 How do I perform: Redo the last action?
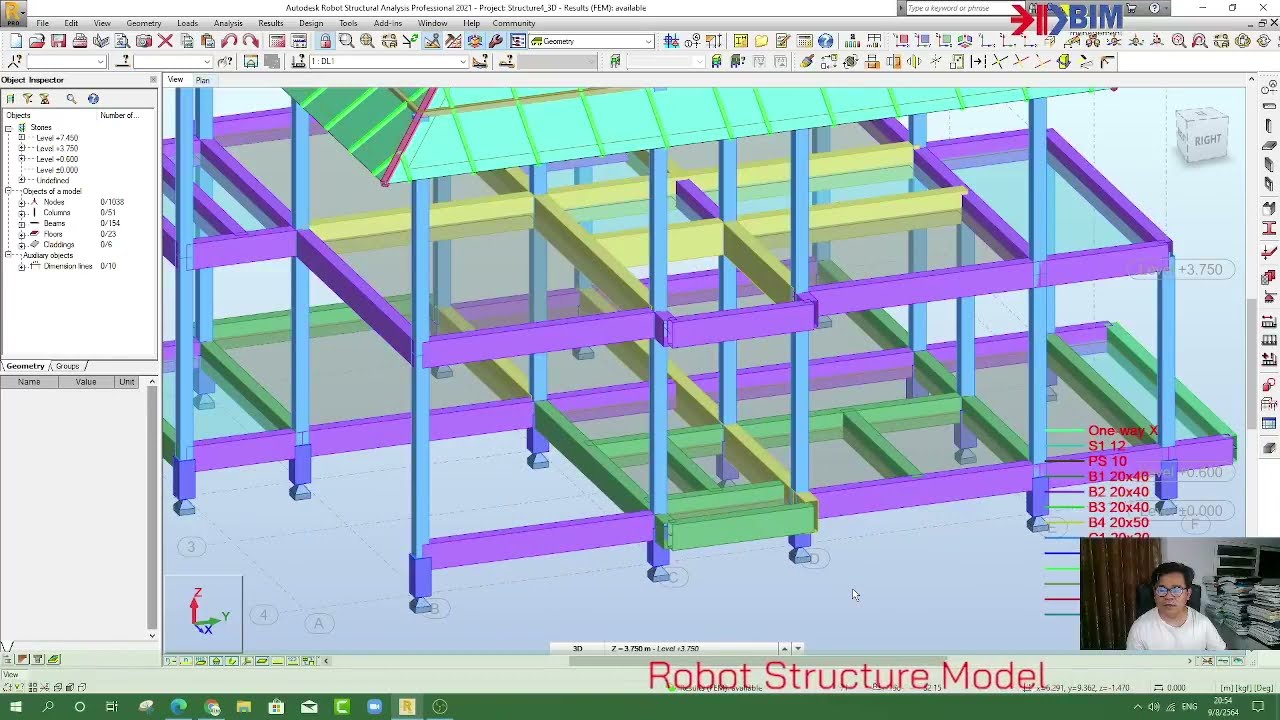pos(250,41)
